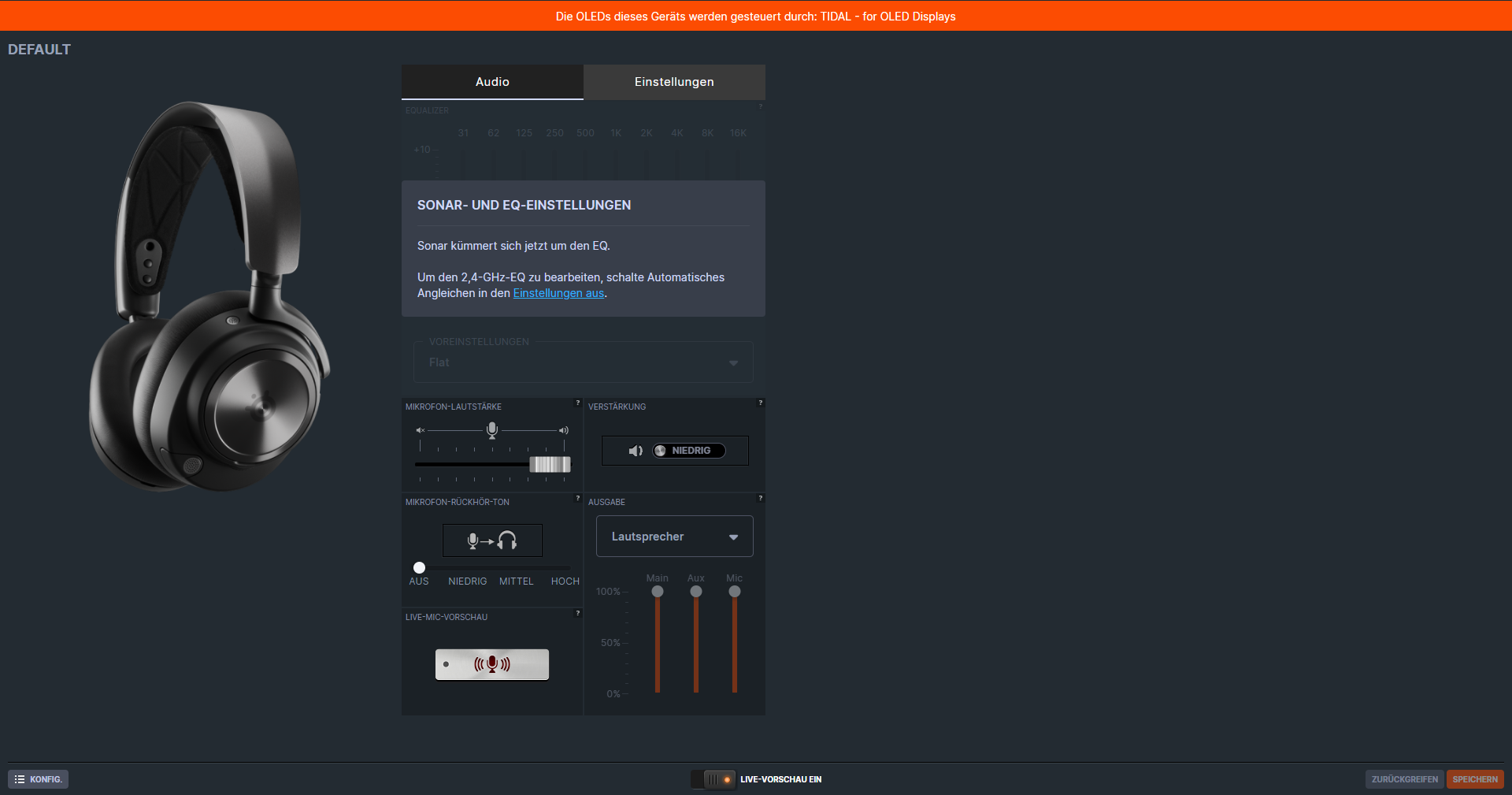
Task: Click the Aux output volume slider knob
Action: (x=696, y=592)
